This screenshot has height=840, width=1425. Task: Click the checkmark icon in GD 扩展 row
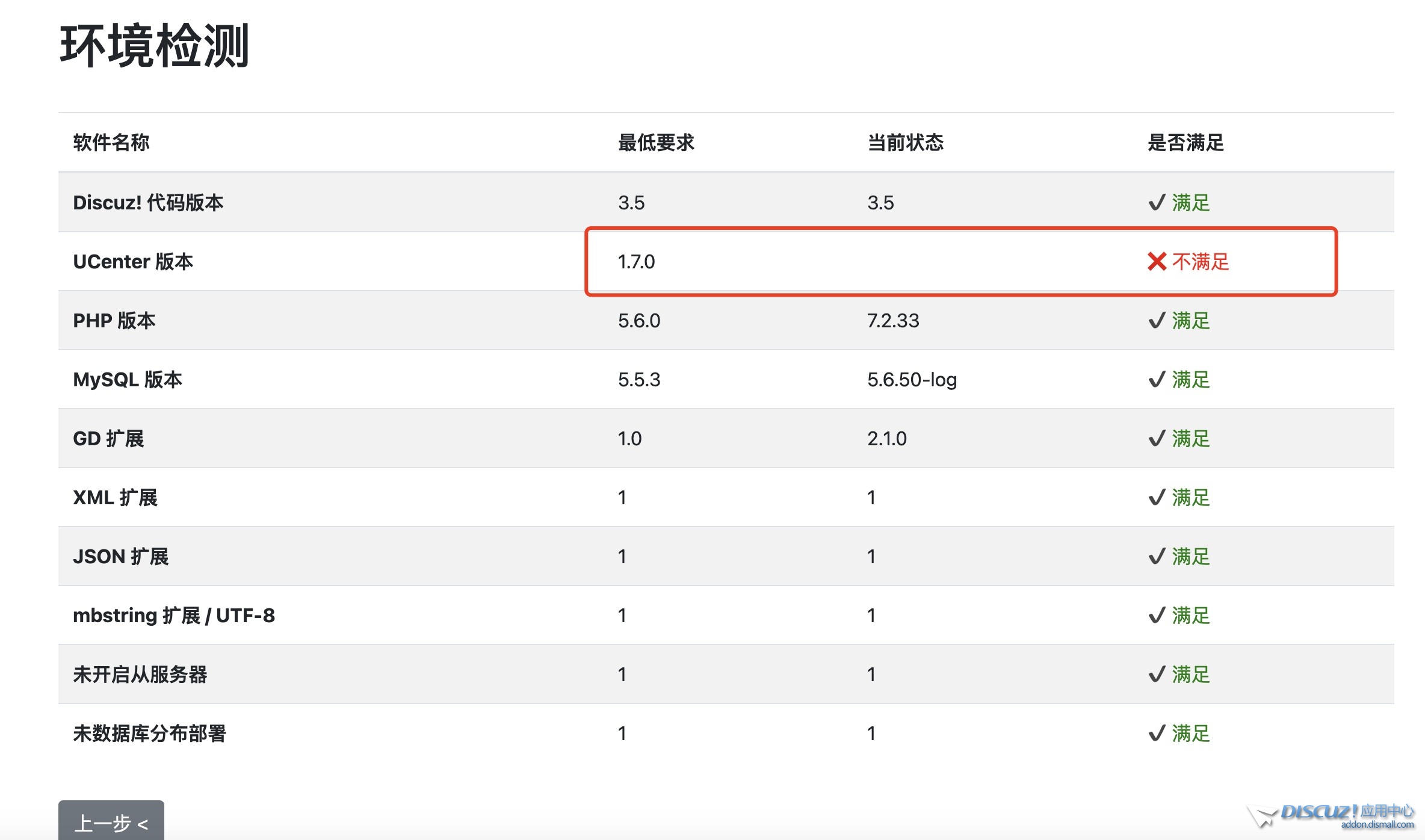pos(1157,439)
